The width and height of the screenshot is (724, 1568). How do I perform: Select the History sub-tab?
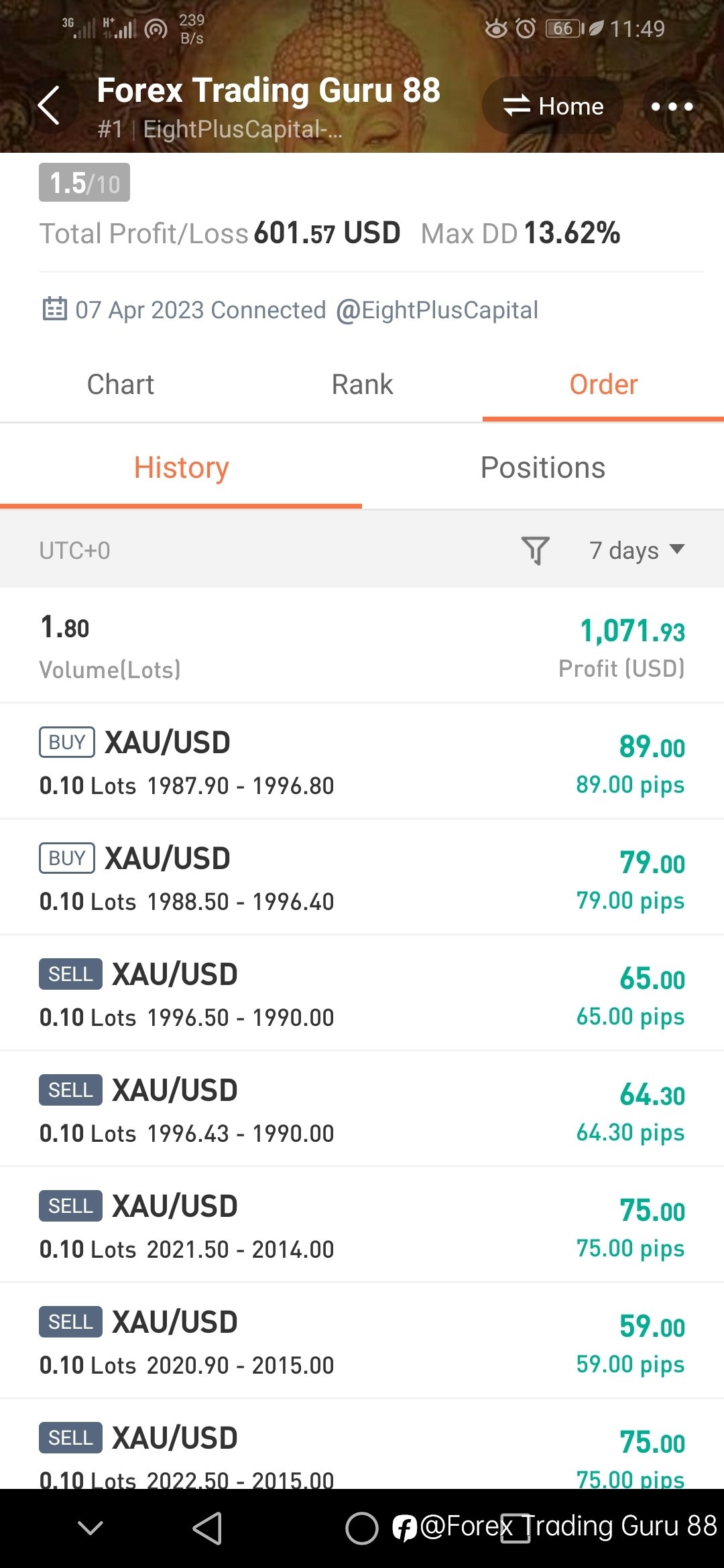click(x=181, y=468)
